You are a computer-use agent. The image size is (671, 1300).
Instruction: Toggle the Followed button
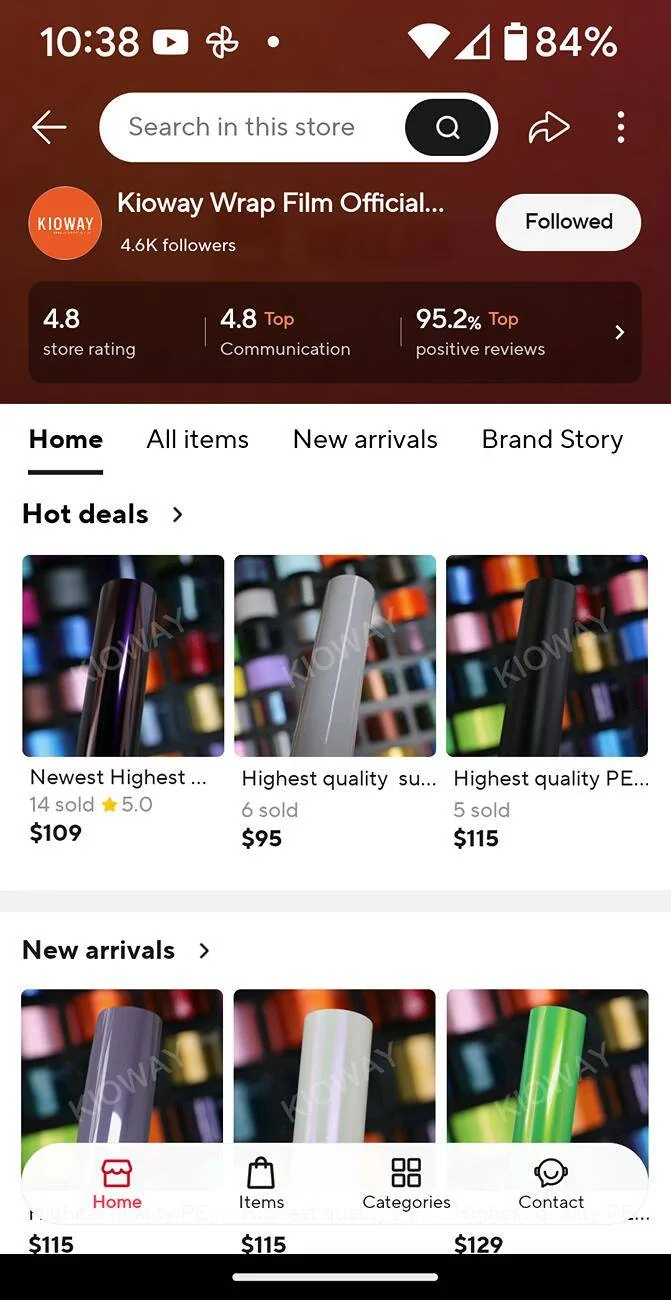click(568, 222)
